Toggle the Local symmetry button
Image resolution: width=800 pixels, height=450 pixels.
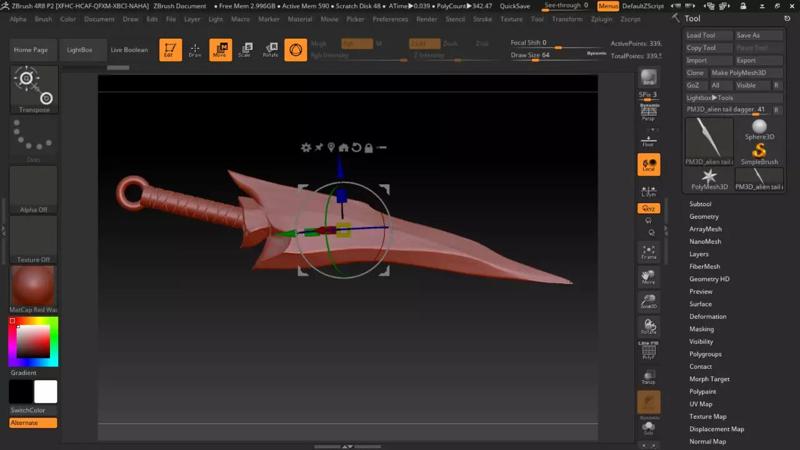point(648,165)
